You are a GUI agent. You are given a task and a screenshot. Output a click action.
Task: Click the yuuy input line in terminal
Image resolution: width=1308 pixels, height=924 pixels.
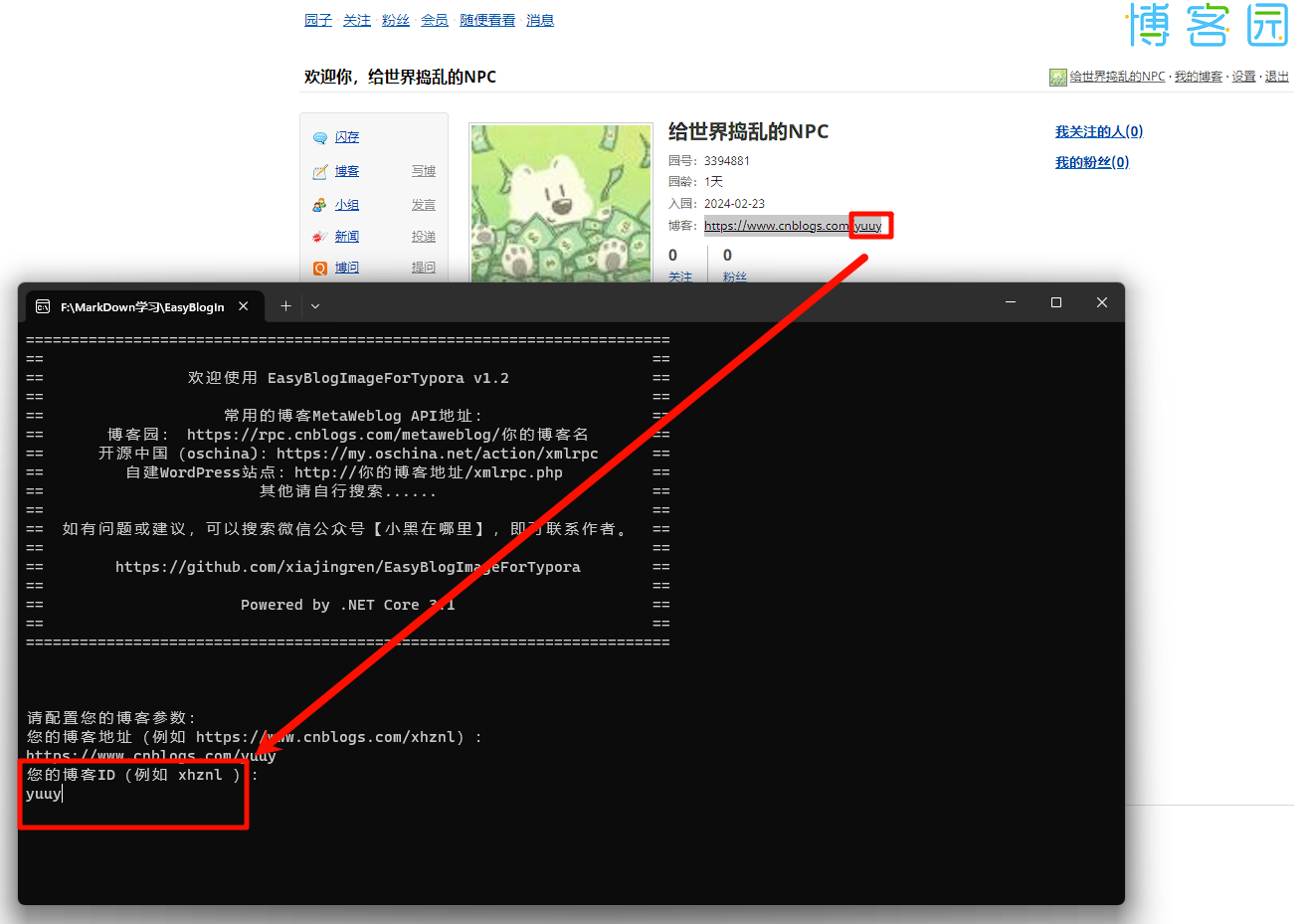pos(44,794)
